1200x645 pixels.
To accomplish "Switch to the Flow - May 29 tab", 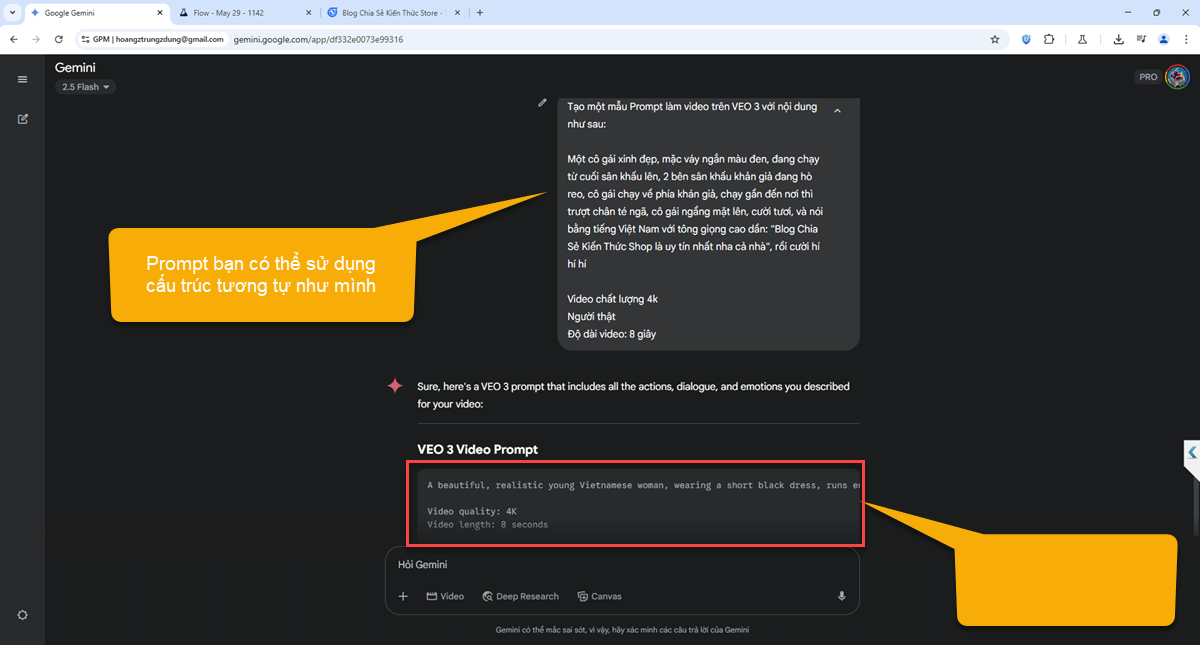I will click(245, 13).
